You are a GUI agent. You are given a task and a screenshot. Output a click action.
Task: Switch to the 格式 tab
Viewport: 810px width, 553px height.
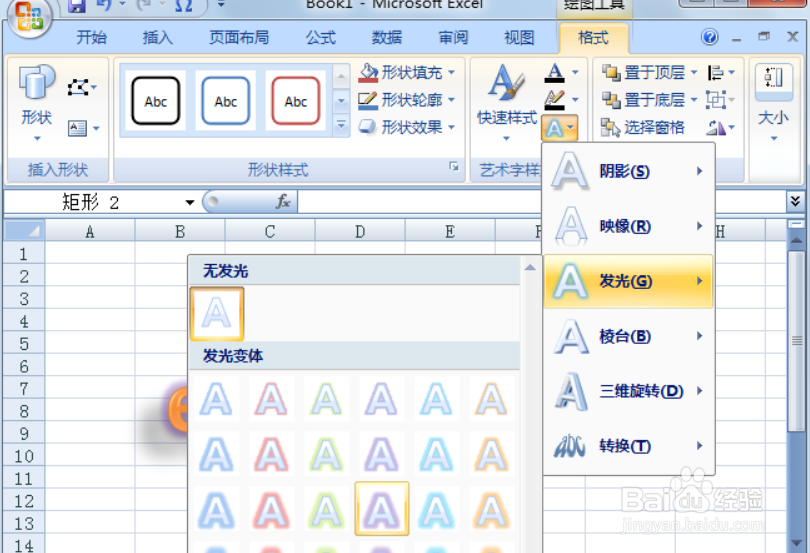click(x=594, y=37)
